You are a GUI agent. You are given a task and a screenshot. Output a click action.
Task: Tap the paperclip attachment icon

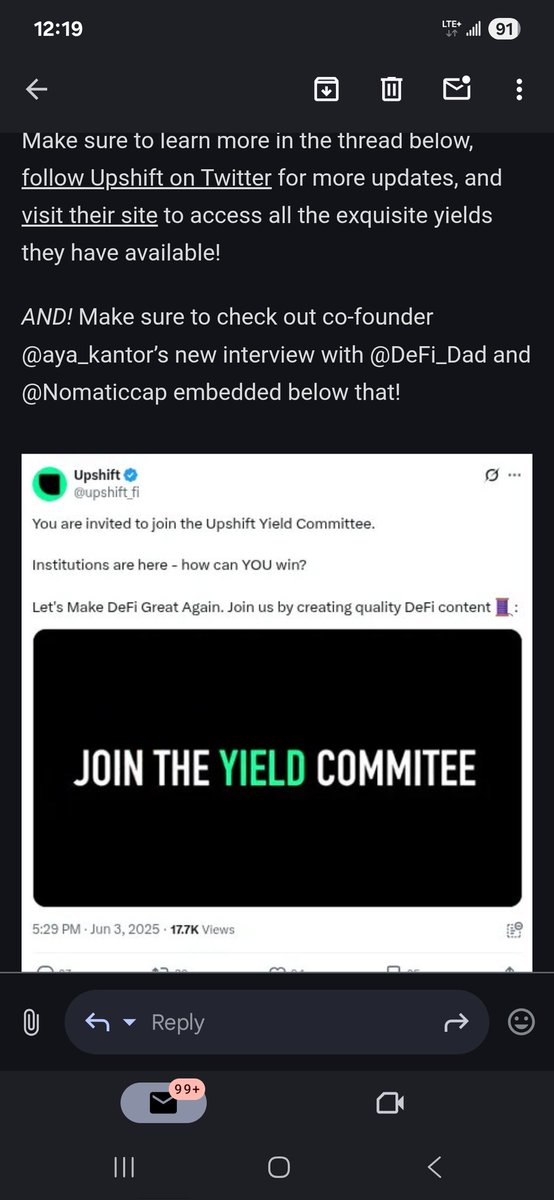tap(31, 1022)
